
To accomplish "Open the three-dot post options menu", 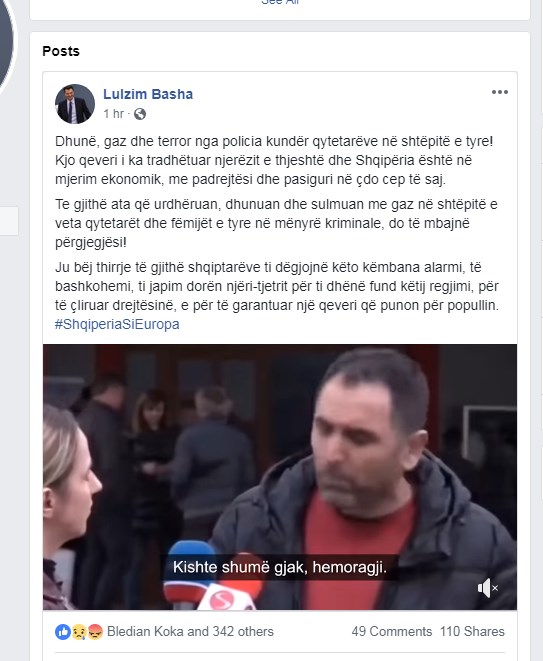I will tap(500, 92).
